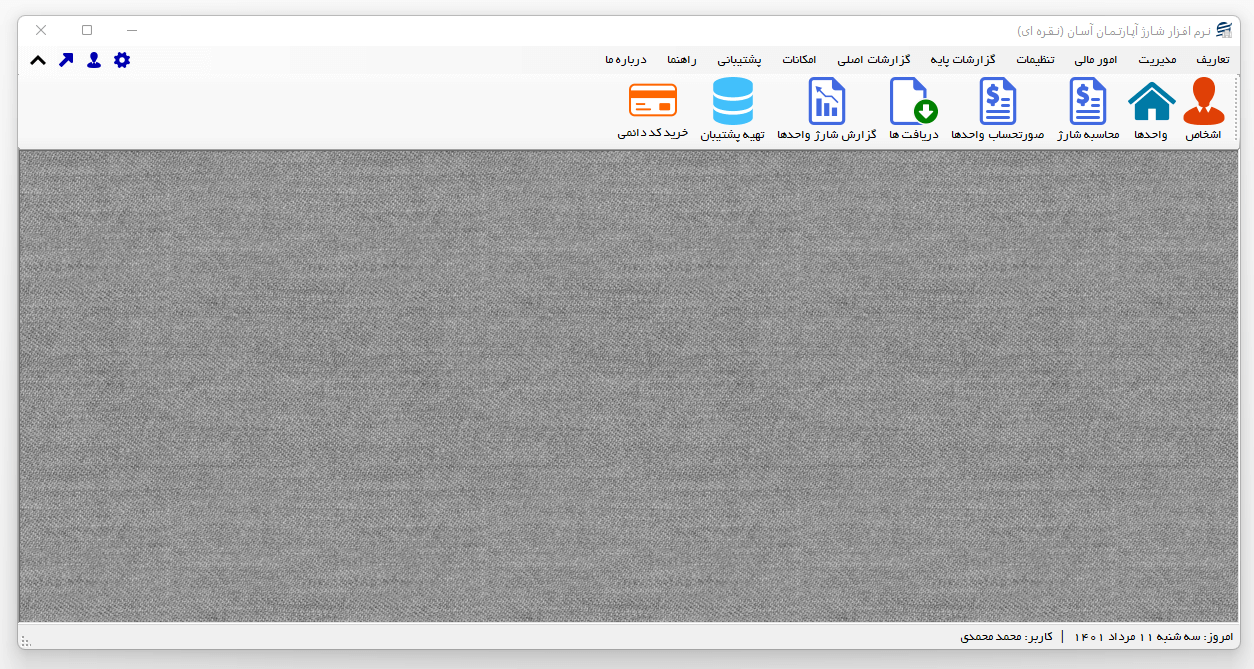Open the پشتیبانی menu
The height and width of the screenshot is (669, 1254).
(x=739, y=60)
